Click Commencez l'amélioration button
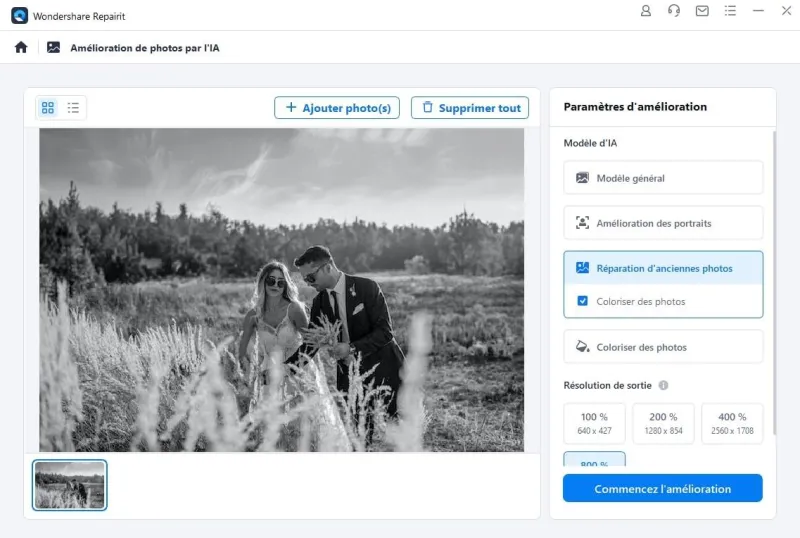The image size is (800, 538). pos(662,489)
